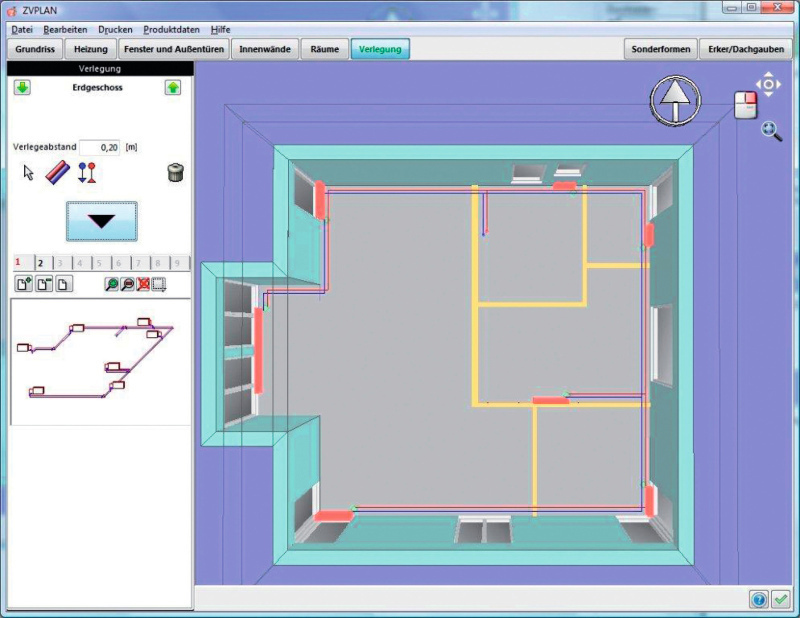Open the Bearbeiten menu
This screenshot has height=618, width=800.
pyautogui.click(x=65, y=30)
